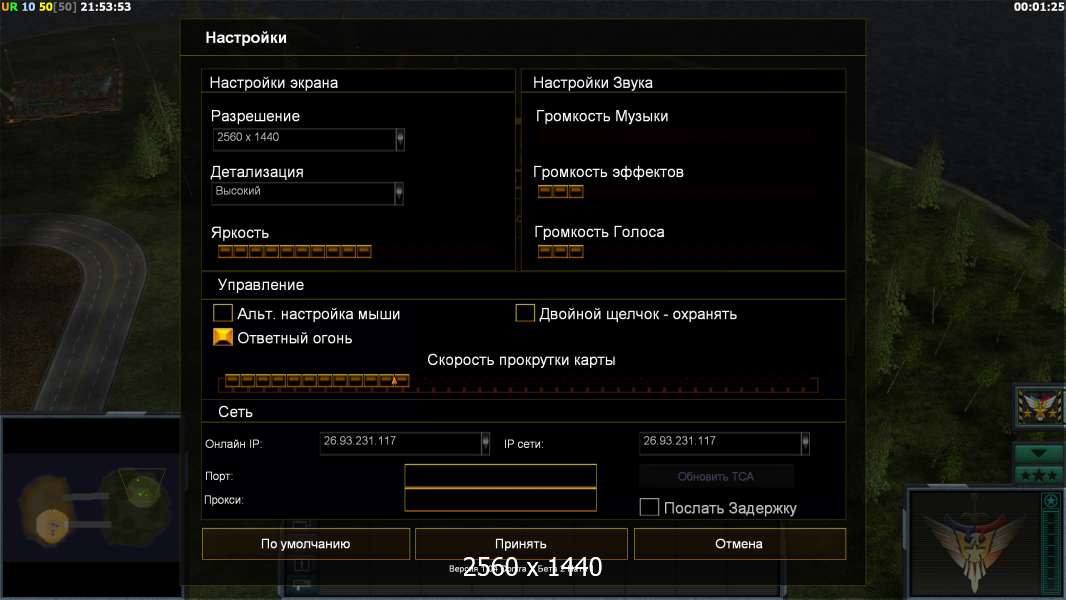
Task: Check Двойной щелчок - охранять option
Action: 525,314
